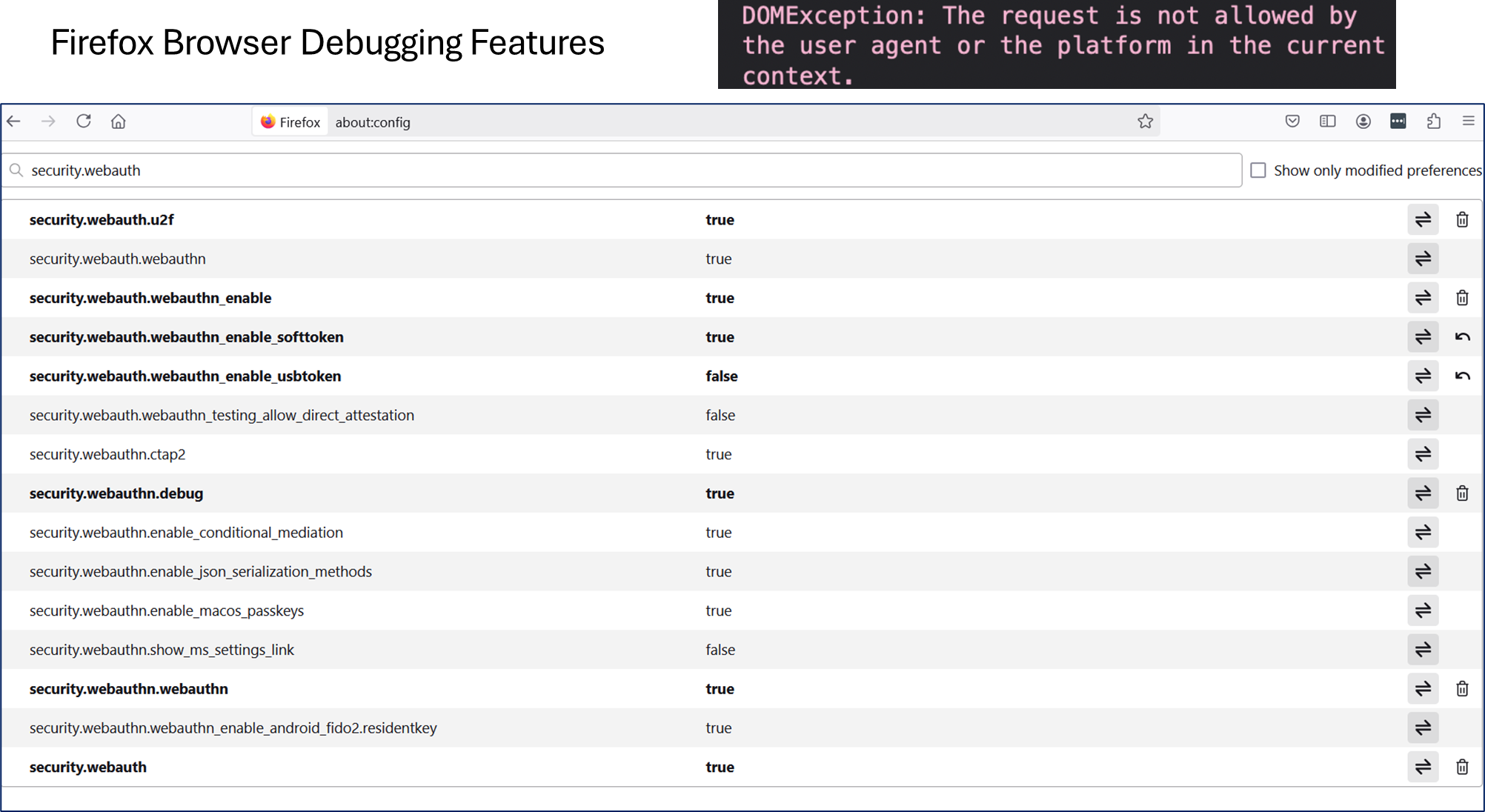
Task: Bookmark this page with the star
Action: [x=1145, y=122]
